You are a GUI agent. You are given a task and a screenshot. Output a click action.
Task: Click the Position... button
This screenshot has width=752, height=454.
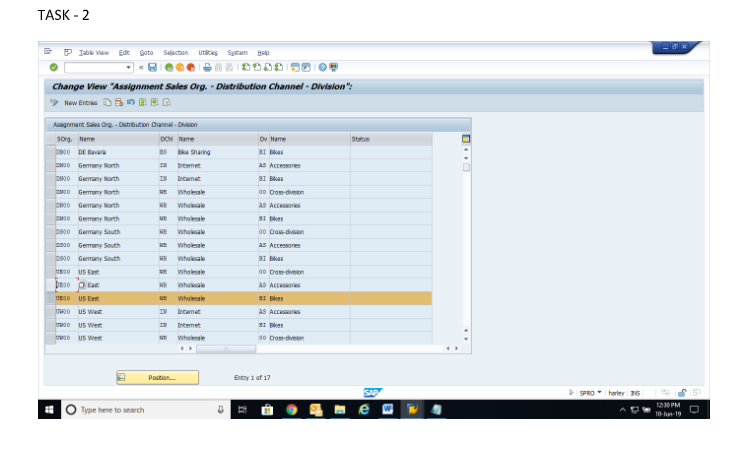pos(158,378)
